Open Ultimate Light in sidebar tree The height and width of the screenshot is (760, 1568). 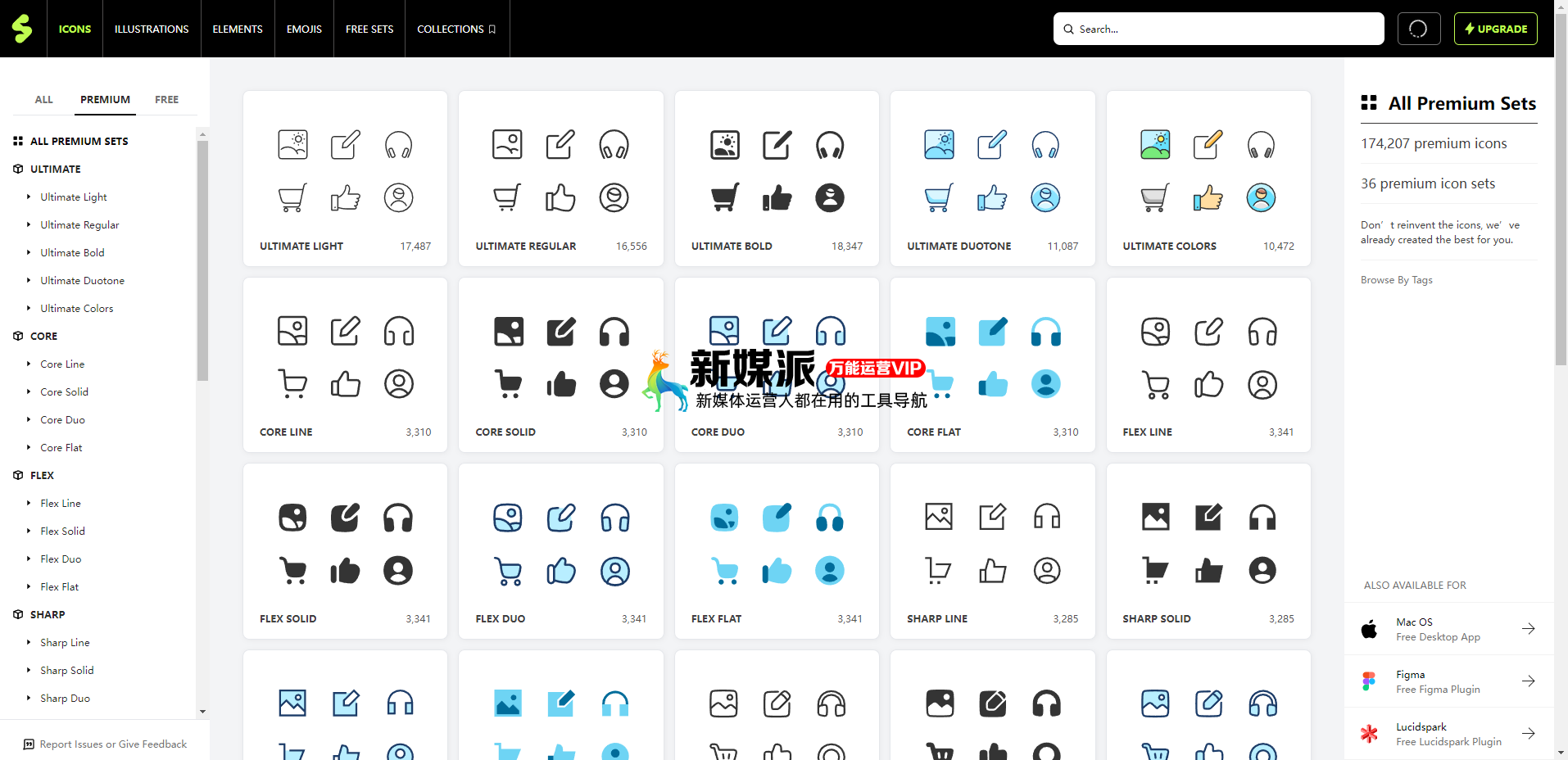[74, 197]
